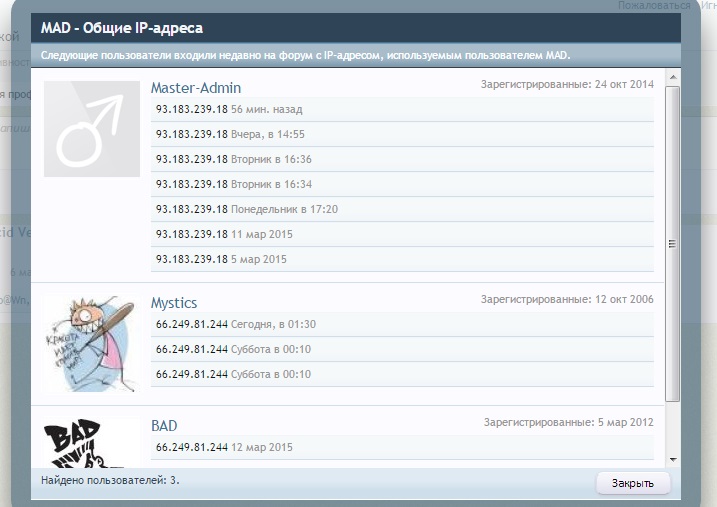The height and width of the screenshot is (507, 717).
Task: Click dialog title 'MAD - Общие IP-адреса'
Action: (x=122, y=28)
